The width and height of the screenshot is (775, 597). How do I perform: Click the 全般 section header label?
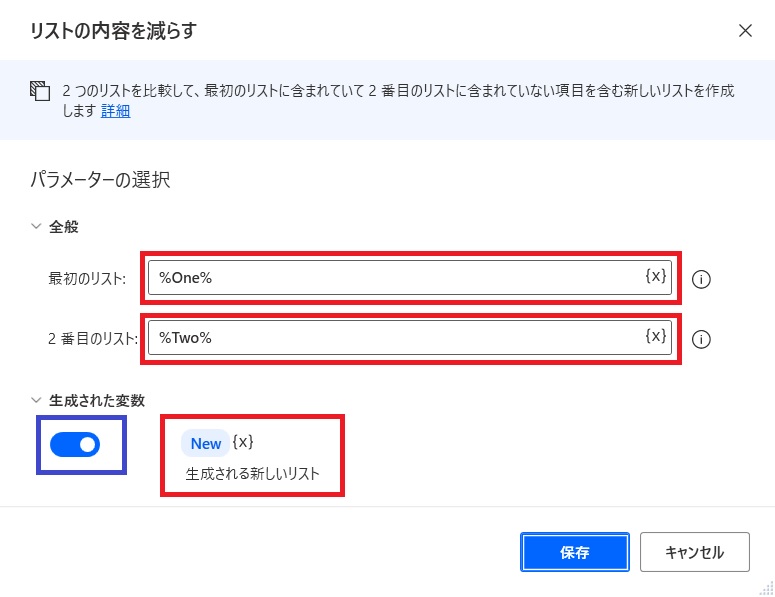point(64,227)
